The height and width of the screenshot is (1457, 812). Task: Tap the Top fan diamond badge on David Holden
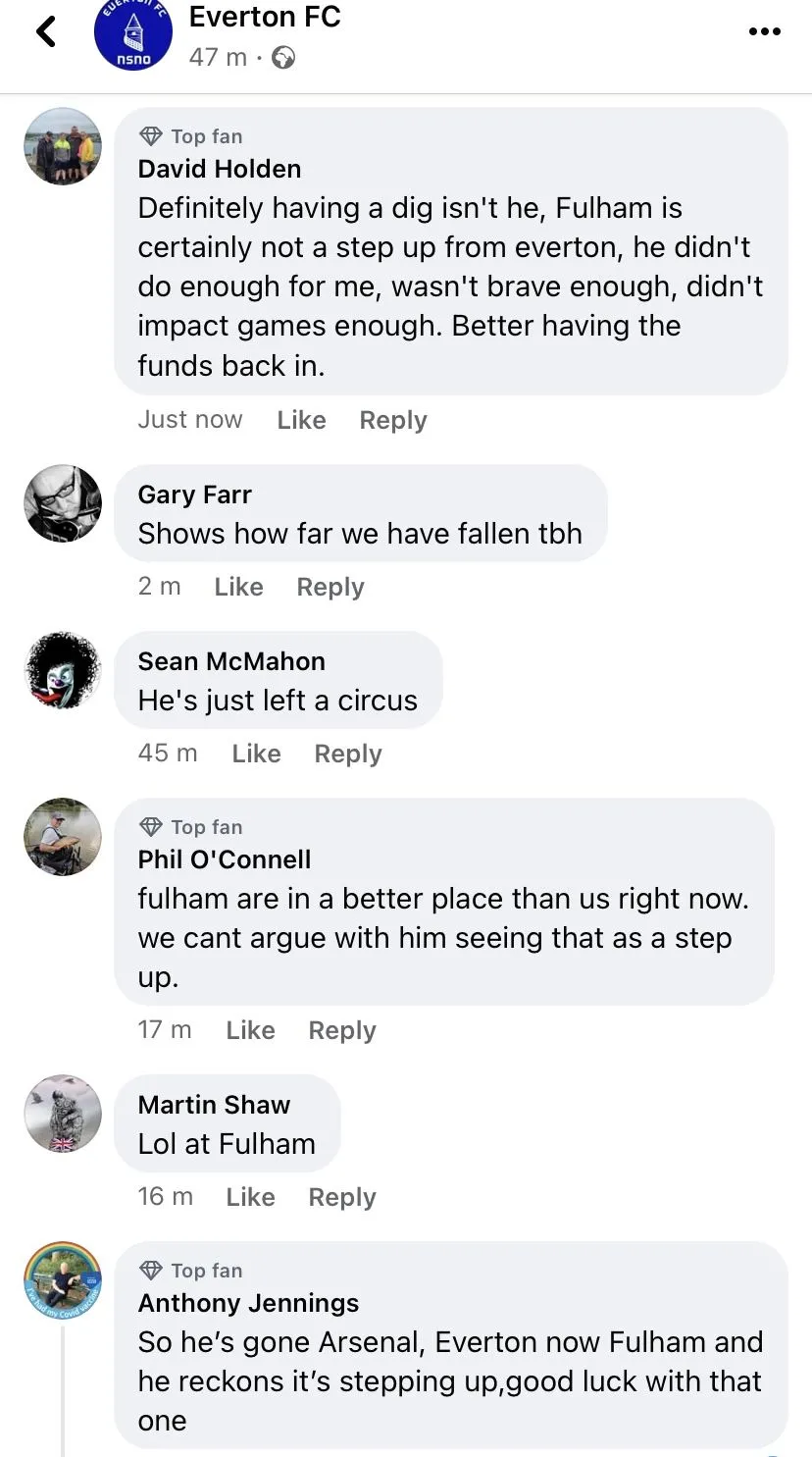point(151,136)
